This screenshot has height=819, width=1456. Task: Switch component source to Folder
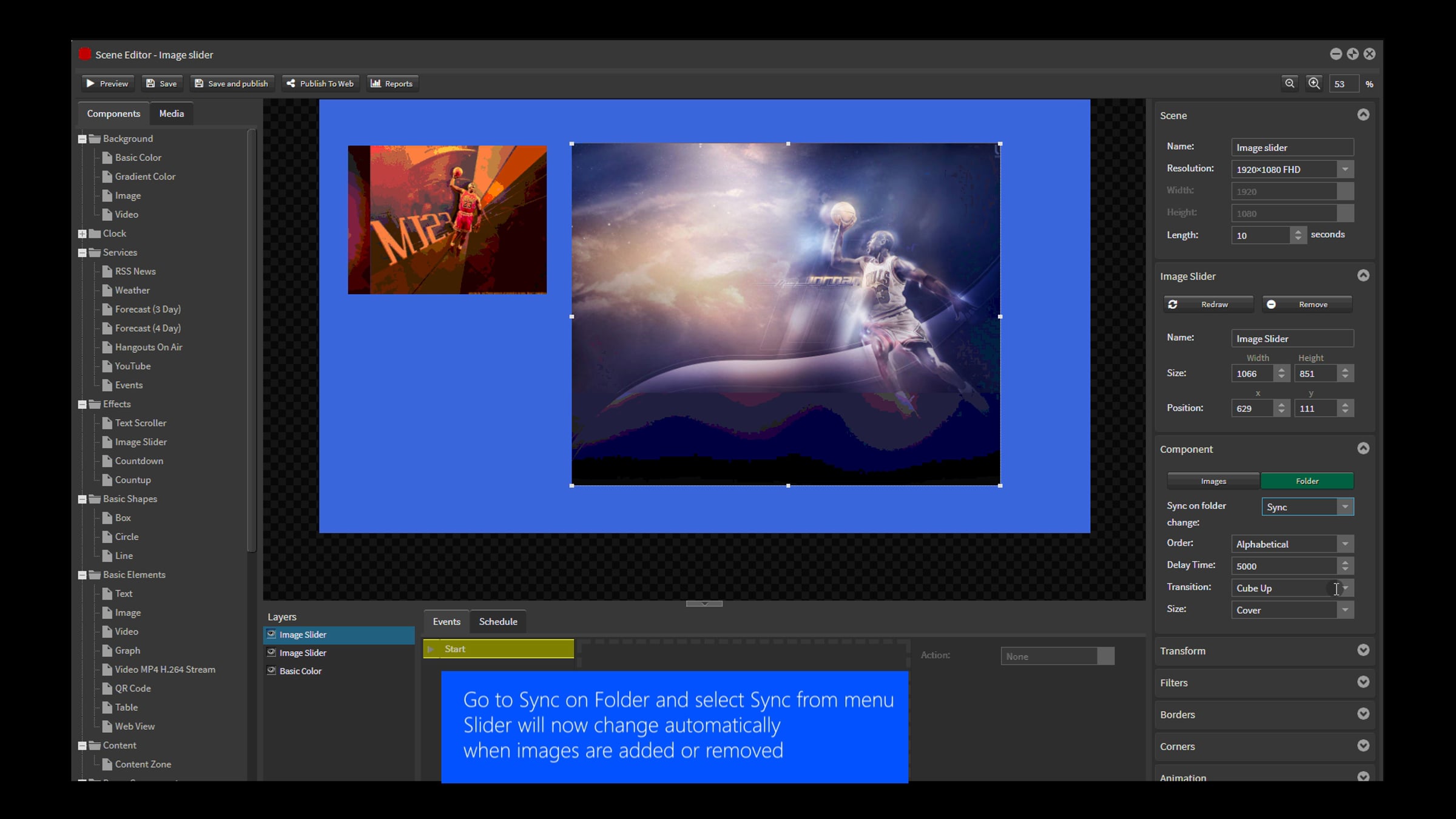[x=1307, y=481]
